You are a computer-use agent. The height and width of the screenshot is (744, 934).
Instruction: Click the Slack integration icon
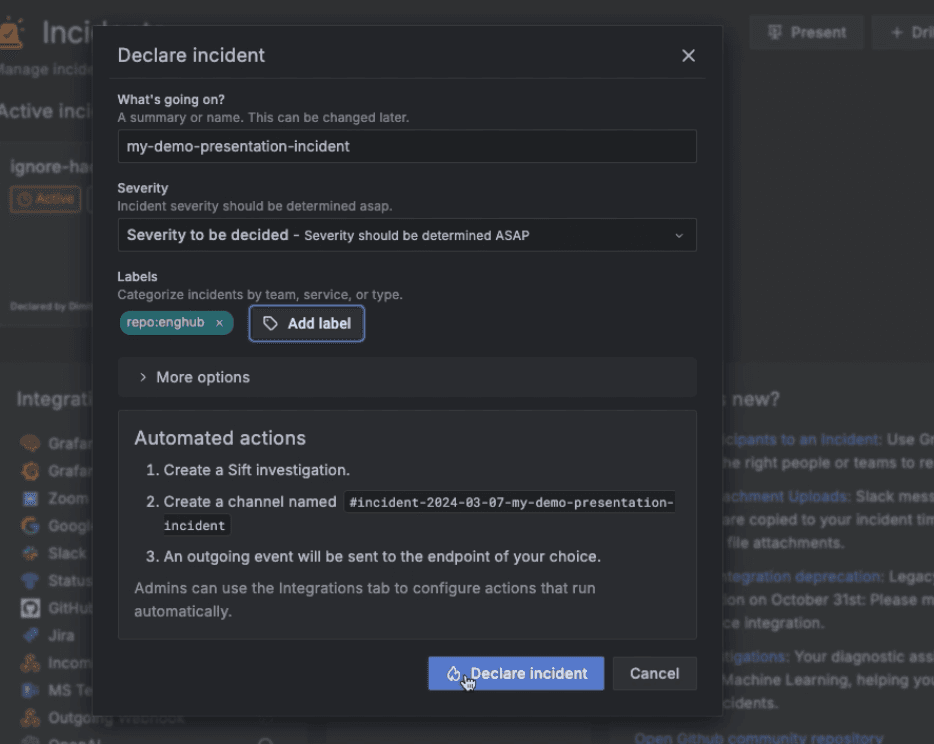pyautogui.click(x=30, y=553)
